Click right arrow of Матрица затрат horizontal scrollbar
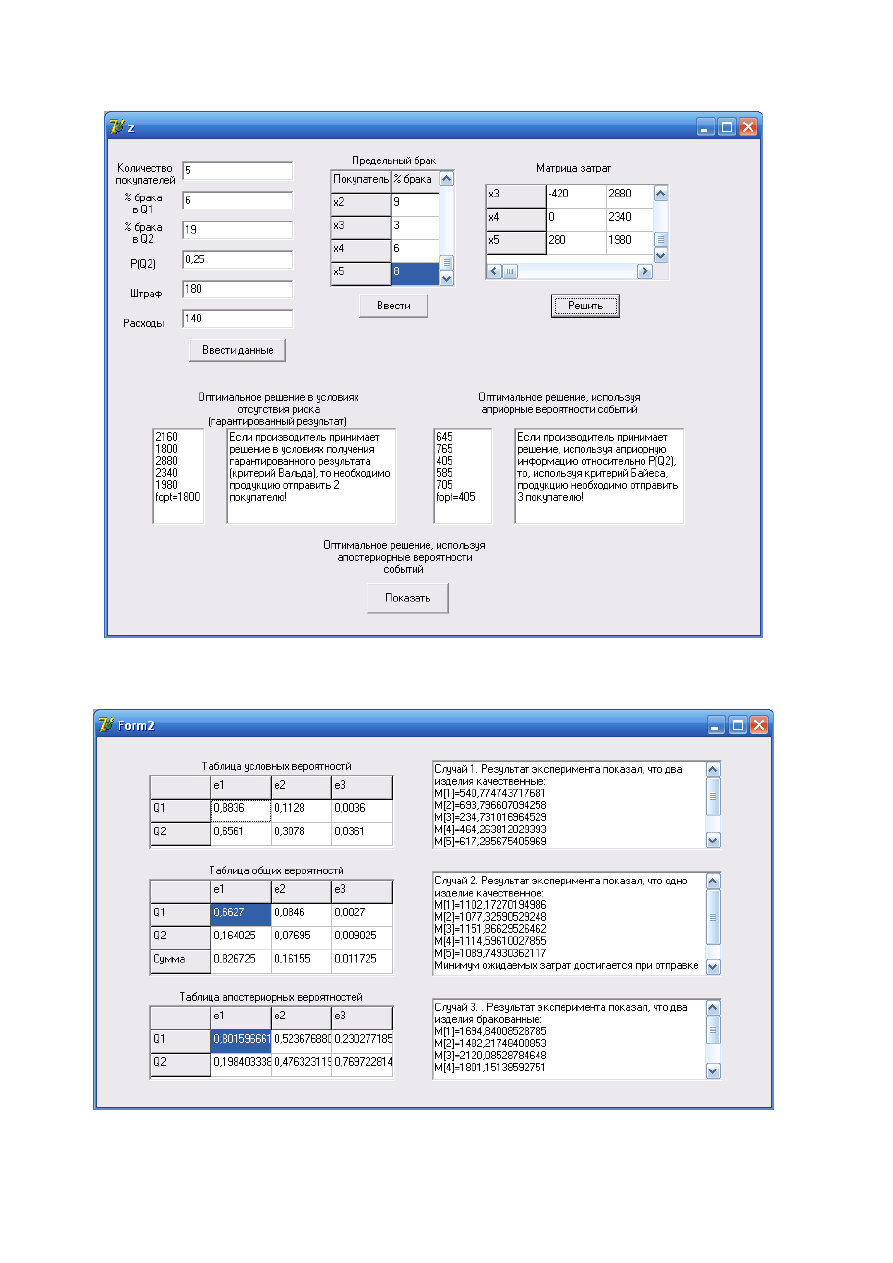The image size is (893, 1263). point(645,271)
